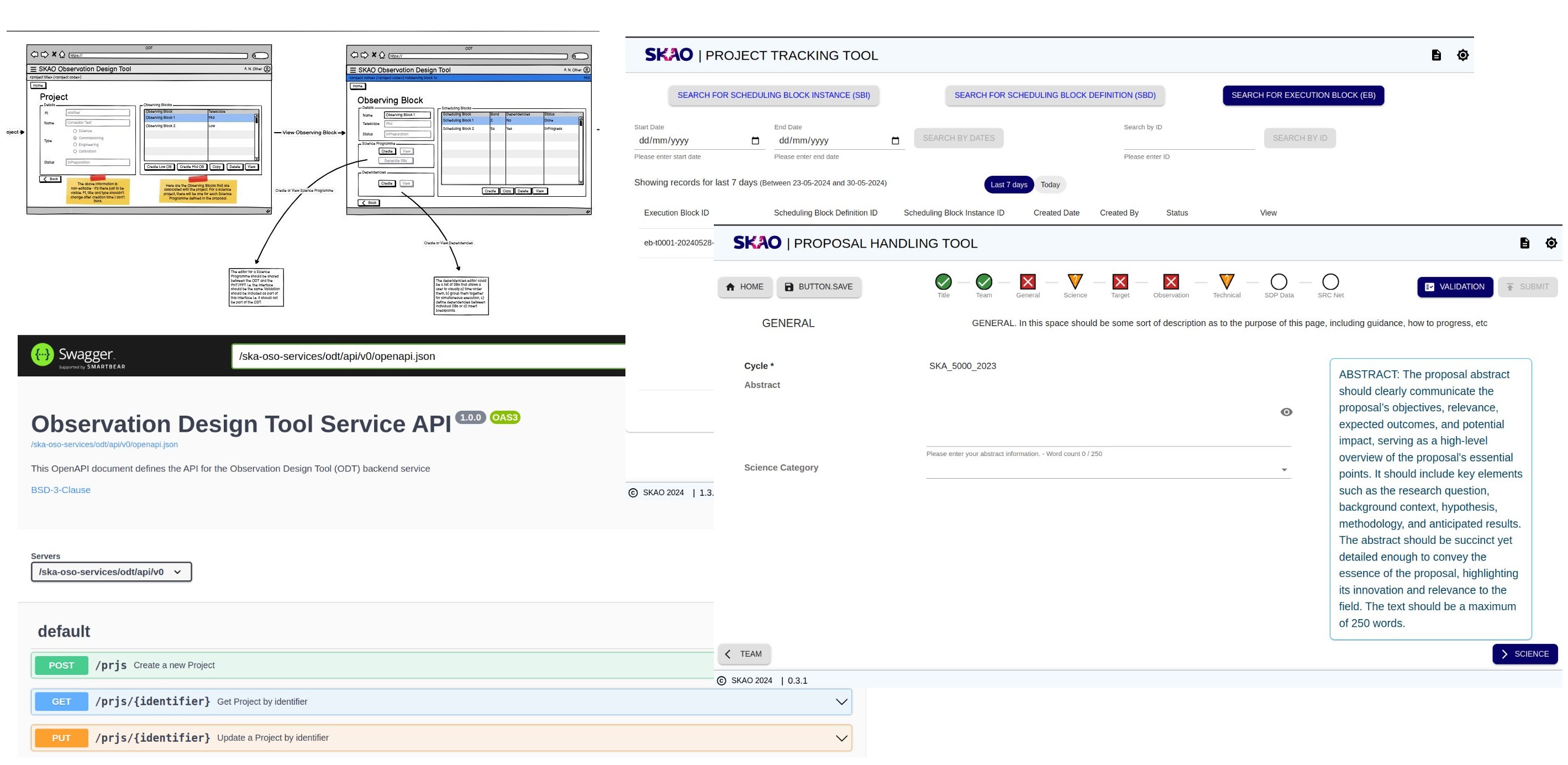Click the Science next-page button
This screenshot has height=765, width=1568.
[x=1524, y=654]
